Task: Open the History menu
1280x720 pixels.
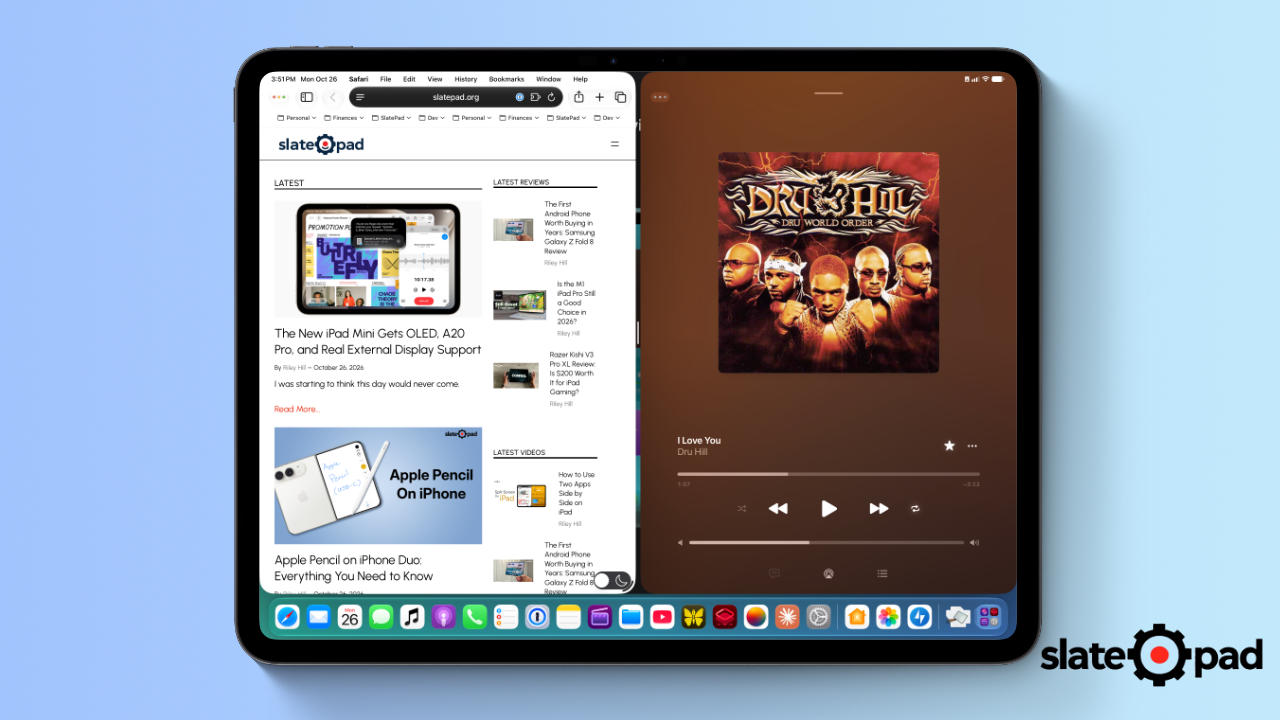Action: pyautogui.click(x=466, y=79)
